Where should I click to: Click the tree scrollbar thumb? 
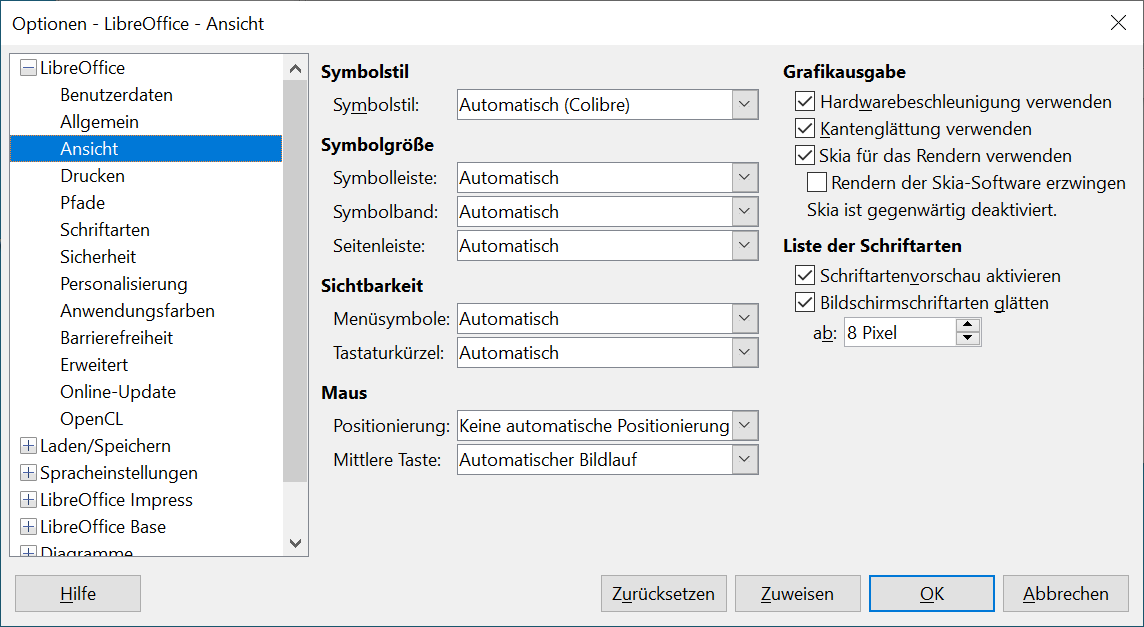point(295,281)
